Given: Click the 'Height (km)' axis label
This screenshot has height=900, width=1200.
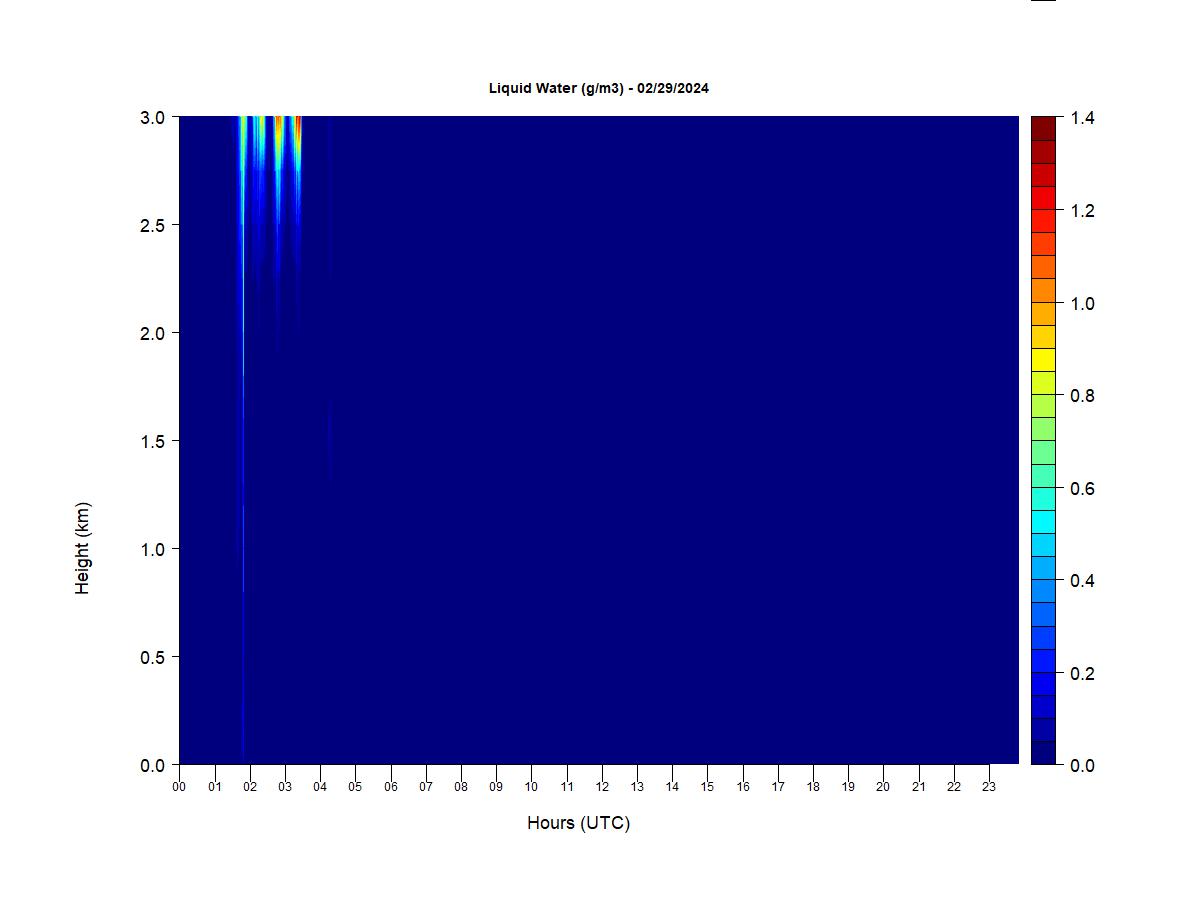Looking at the screenshot, I should coord(82,548).
